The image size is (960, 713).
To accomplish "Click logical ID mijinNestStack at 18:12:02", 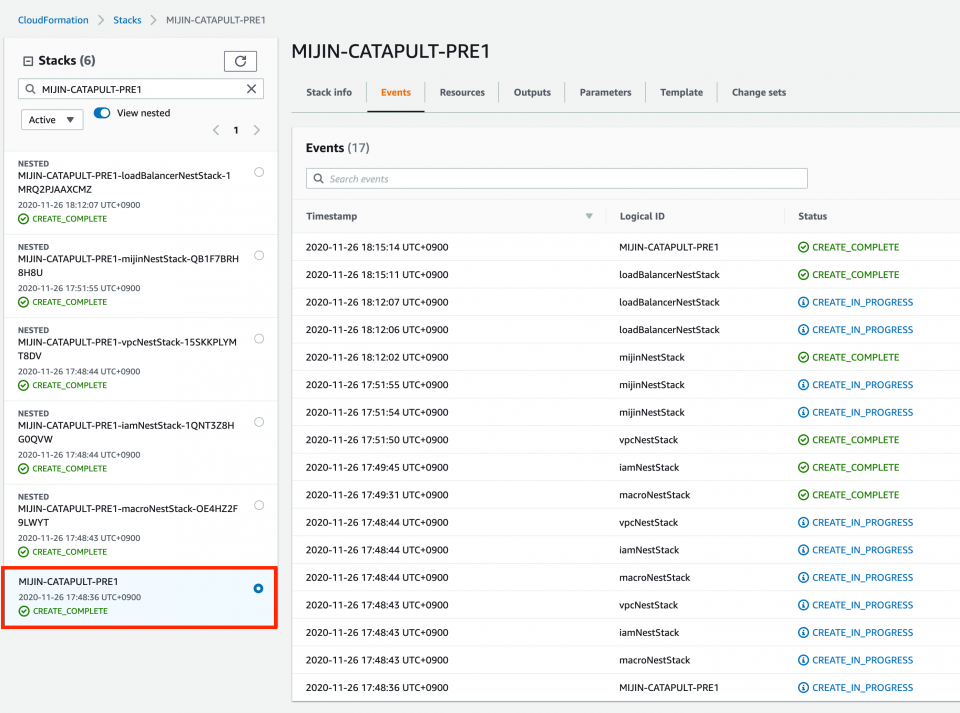I will (x=652, y=357).
